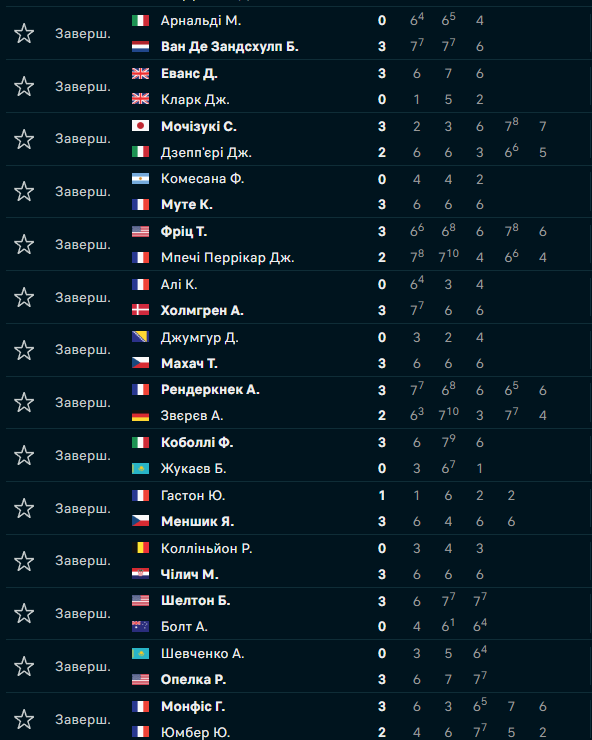The image size is (592, 740).
Task: Mark Комесана vs Муте match as favorite
Action: coord(24,192)
